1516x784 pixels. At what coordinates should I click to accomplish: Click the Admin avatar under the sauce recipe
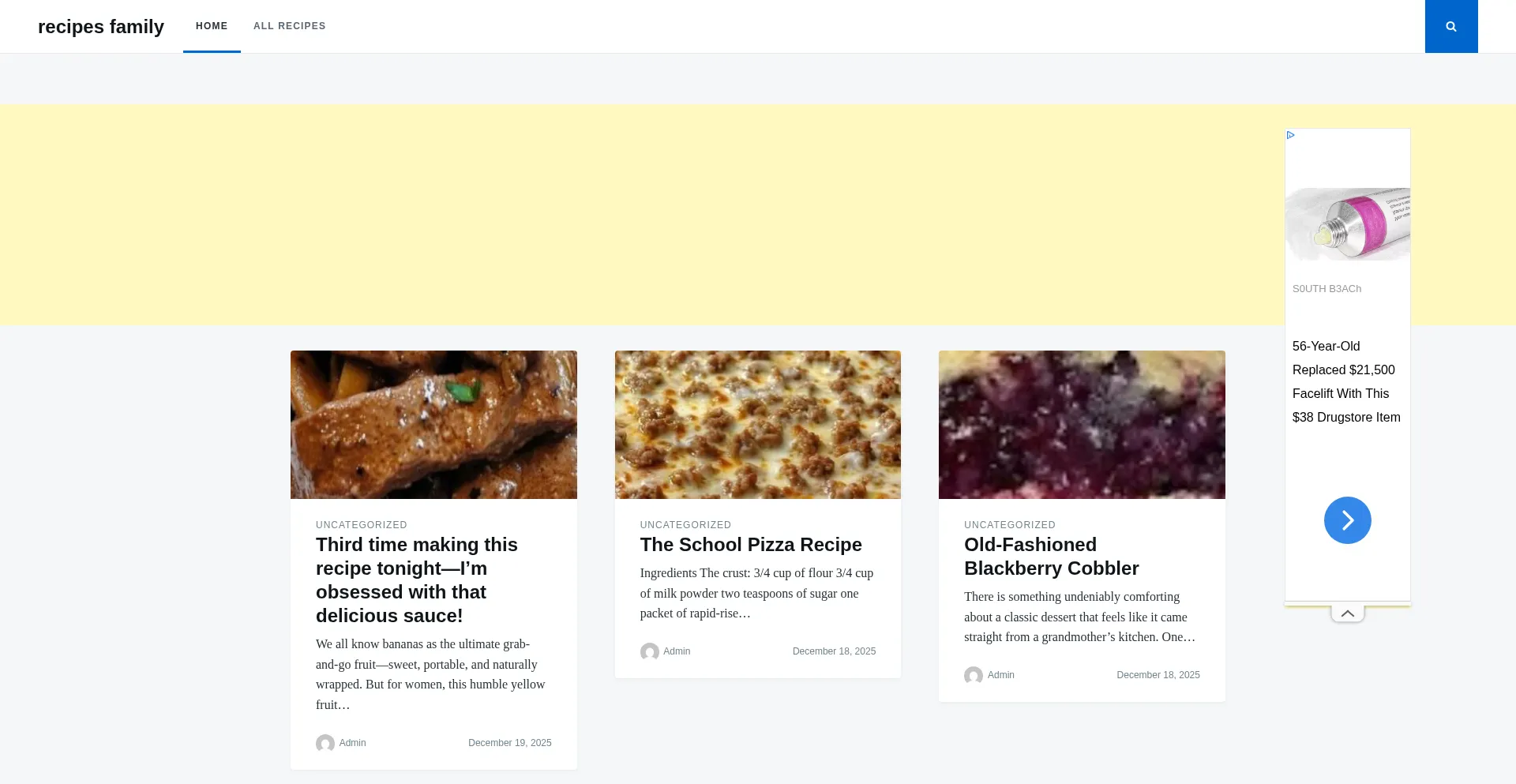325,743
